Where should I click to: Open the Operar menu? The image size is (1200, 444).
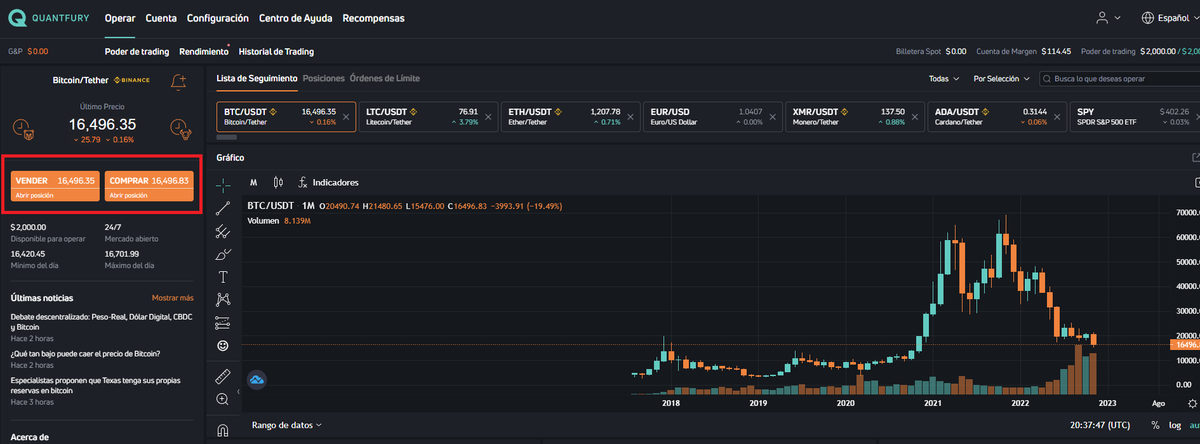(120, 18)
